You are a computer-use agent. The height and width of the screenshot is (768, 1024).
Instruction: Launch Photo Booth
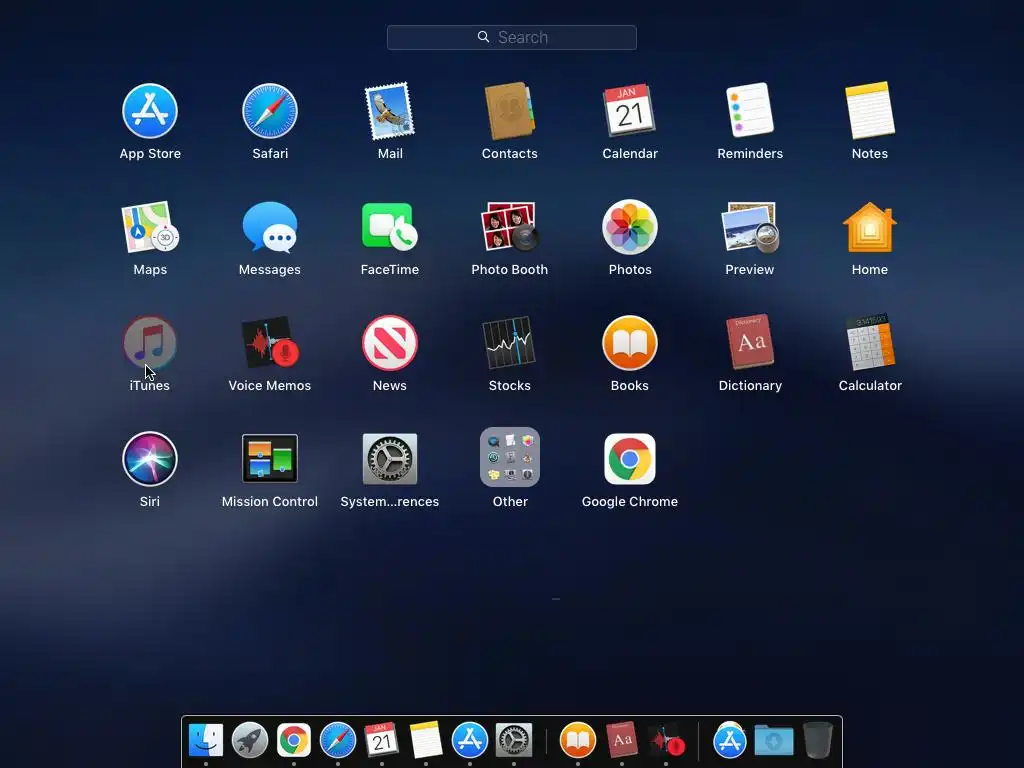pyautogui.click(x=509, y=227)
